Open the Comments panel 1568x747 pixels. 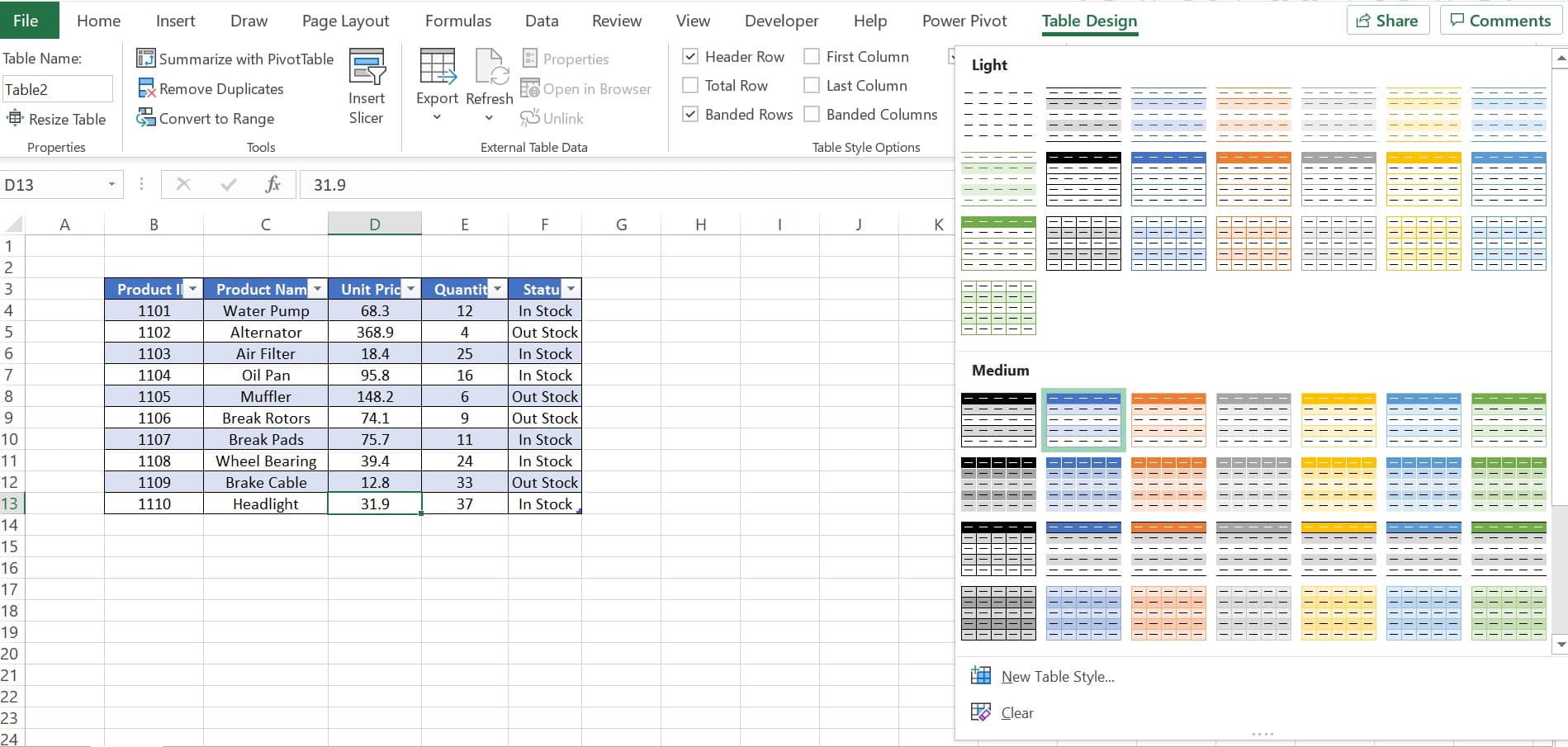[x=1500, y=20]
